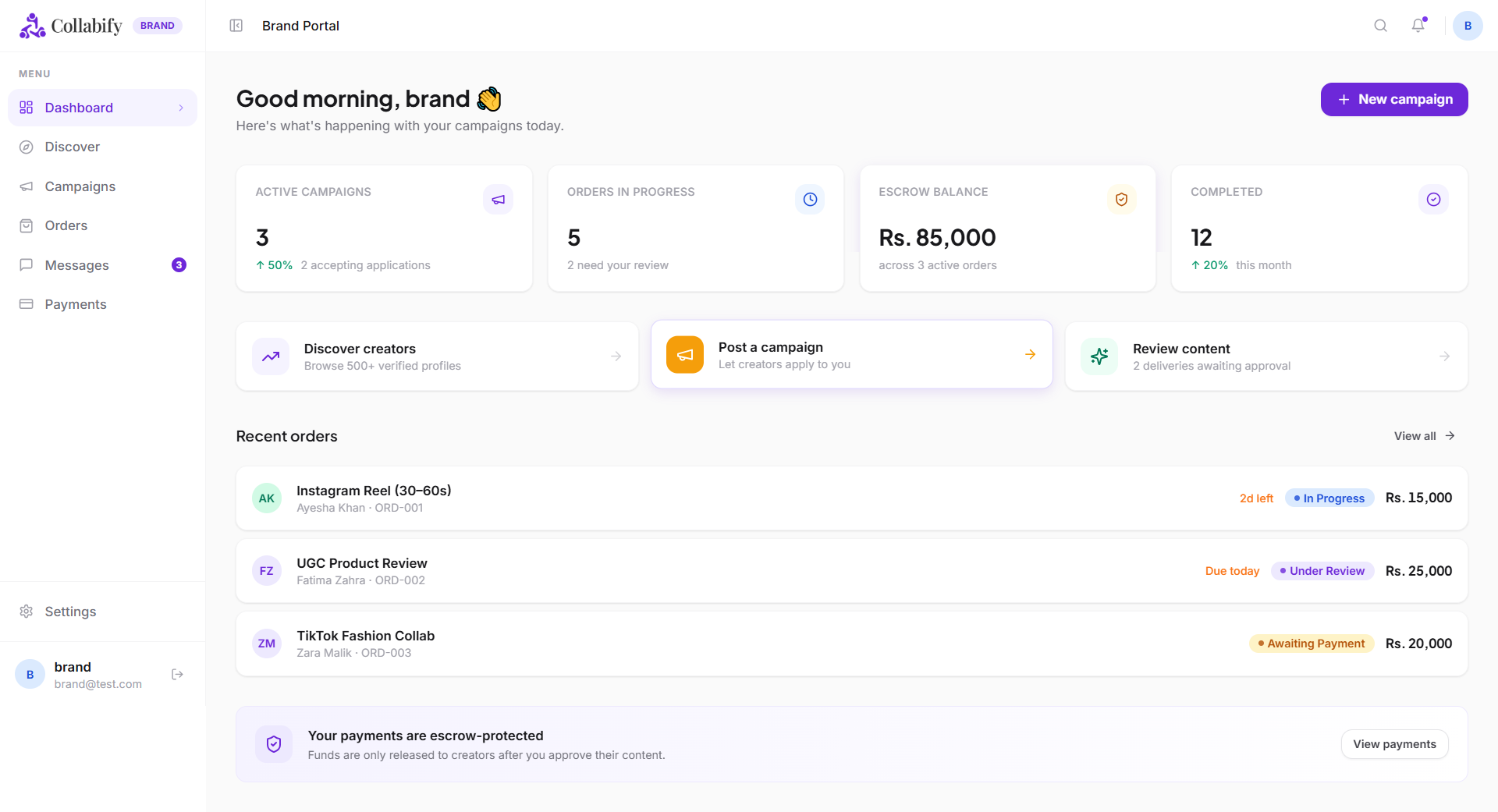
Task: Click the 'across 3 active orders' text
Action: tap(938, 265)
